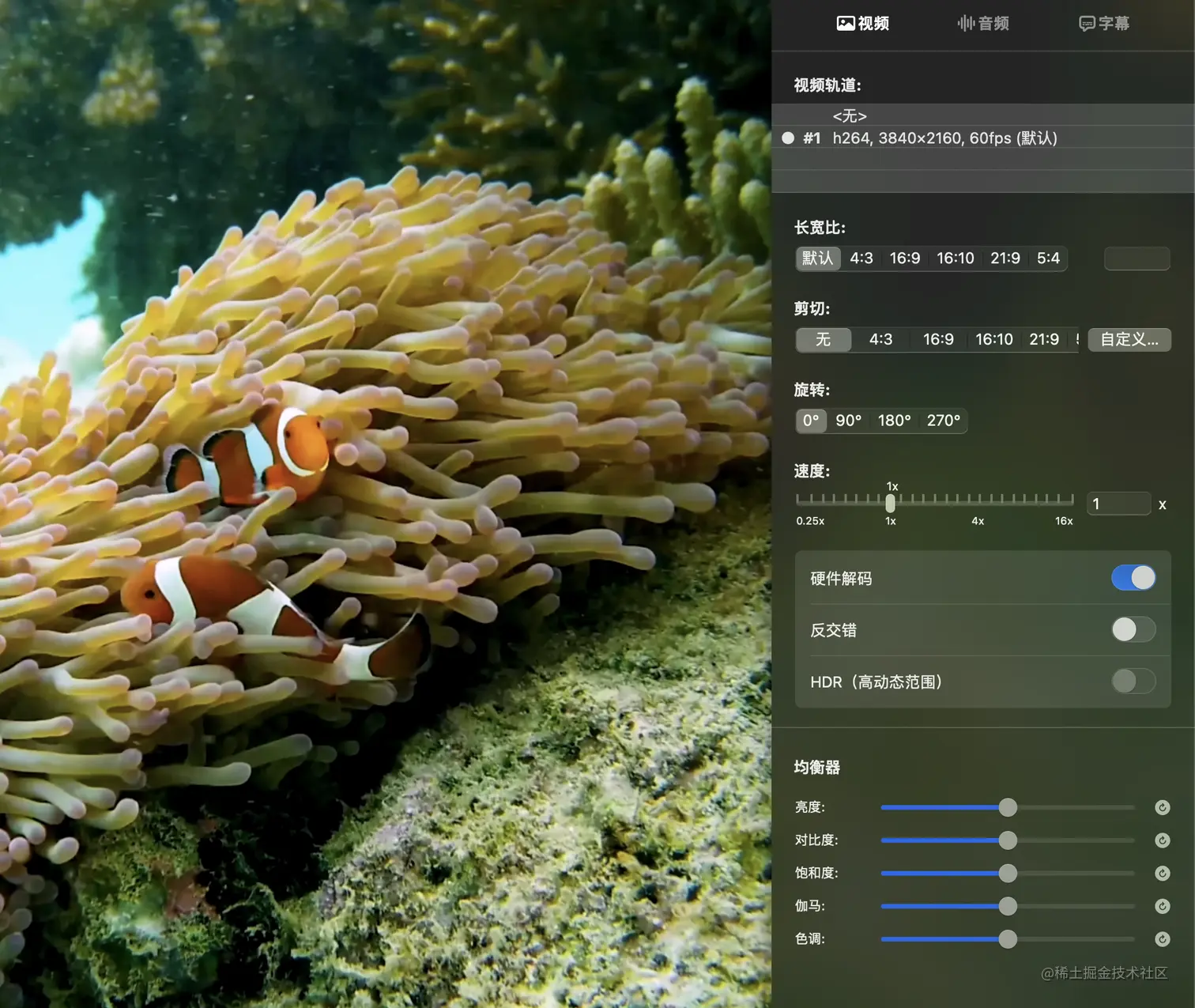Set aspect ratio to 16:9
Screen dimensions: 1195x1008
click(x=905, y=259)
